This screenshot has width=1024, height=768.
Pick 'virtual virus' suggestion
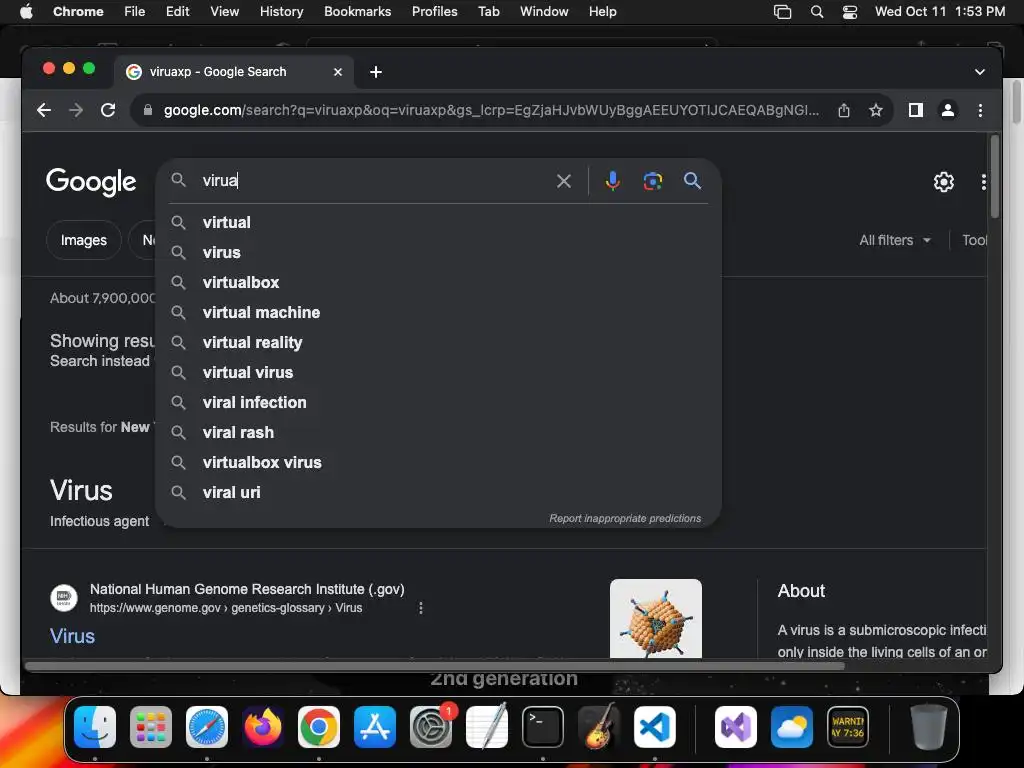tap(438, 373)
